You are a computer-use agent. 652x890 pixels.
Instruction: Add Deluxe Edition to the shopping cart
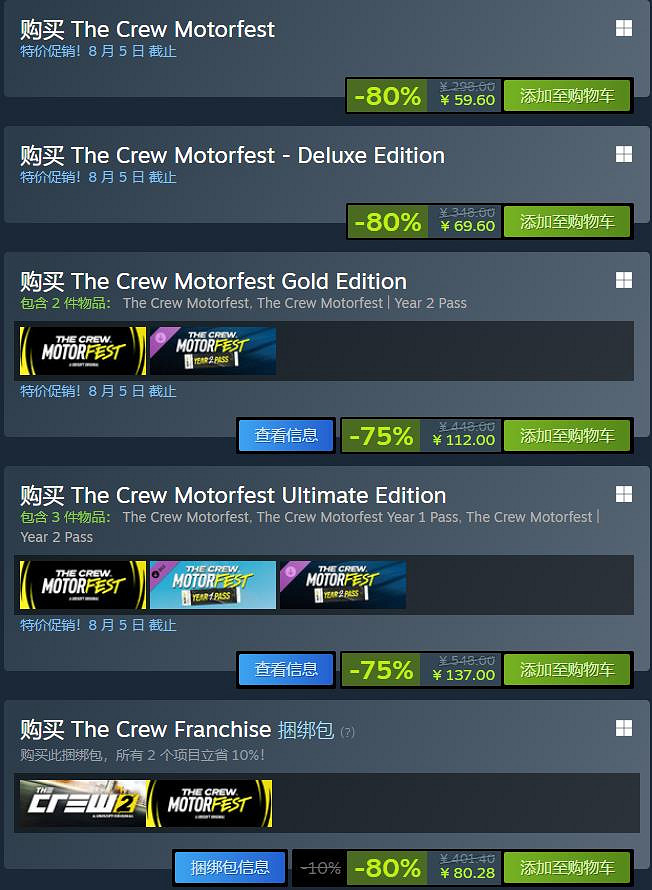567,221
